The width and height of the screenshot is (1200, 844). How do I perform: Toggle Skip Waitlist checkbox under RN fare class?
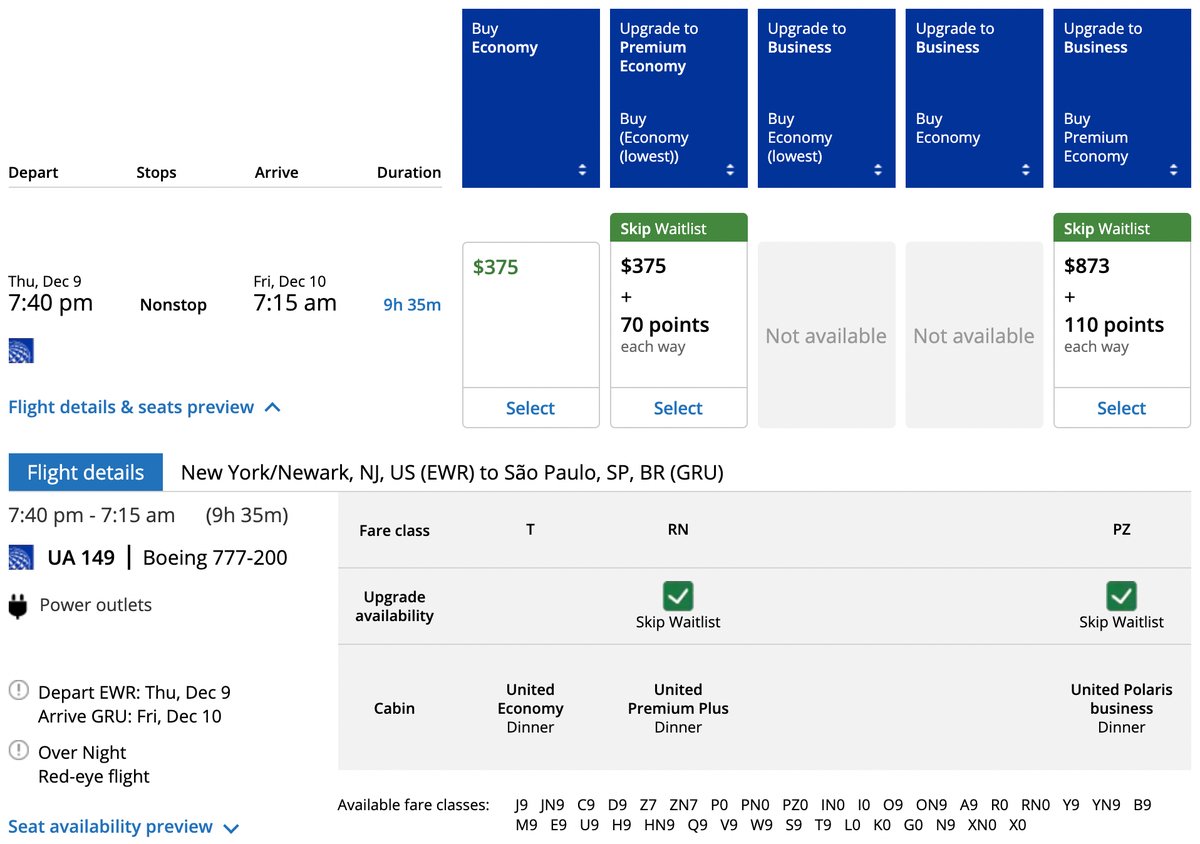678,596
